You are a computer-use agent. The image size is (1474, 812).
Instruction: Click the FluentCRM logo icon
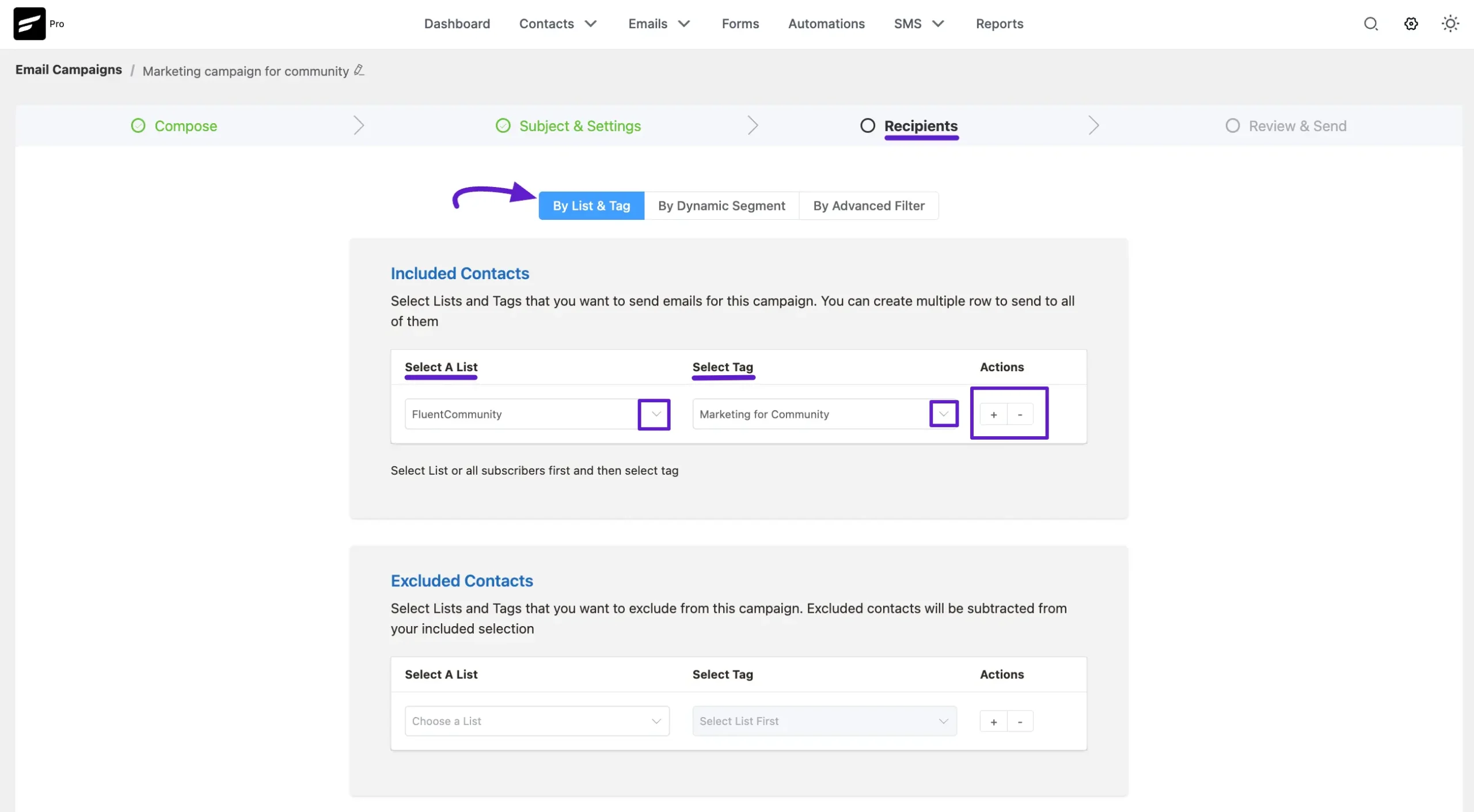[29, 24]
